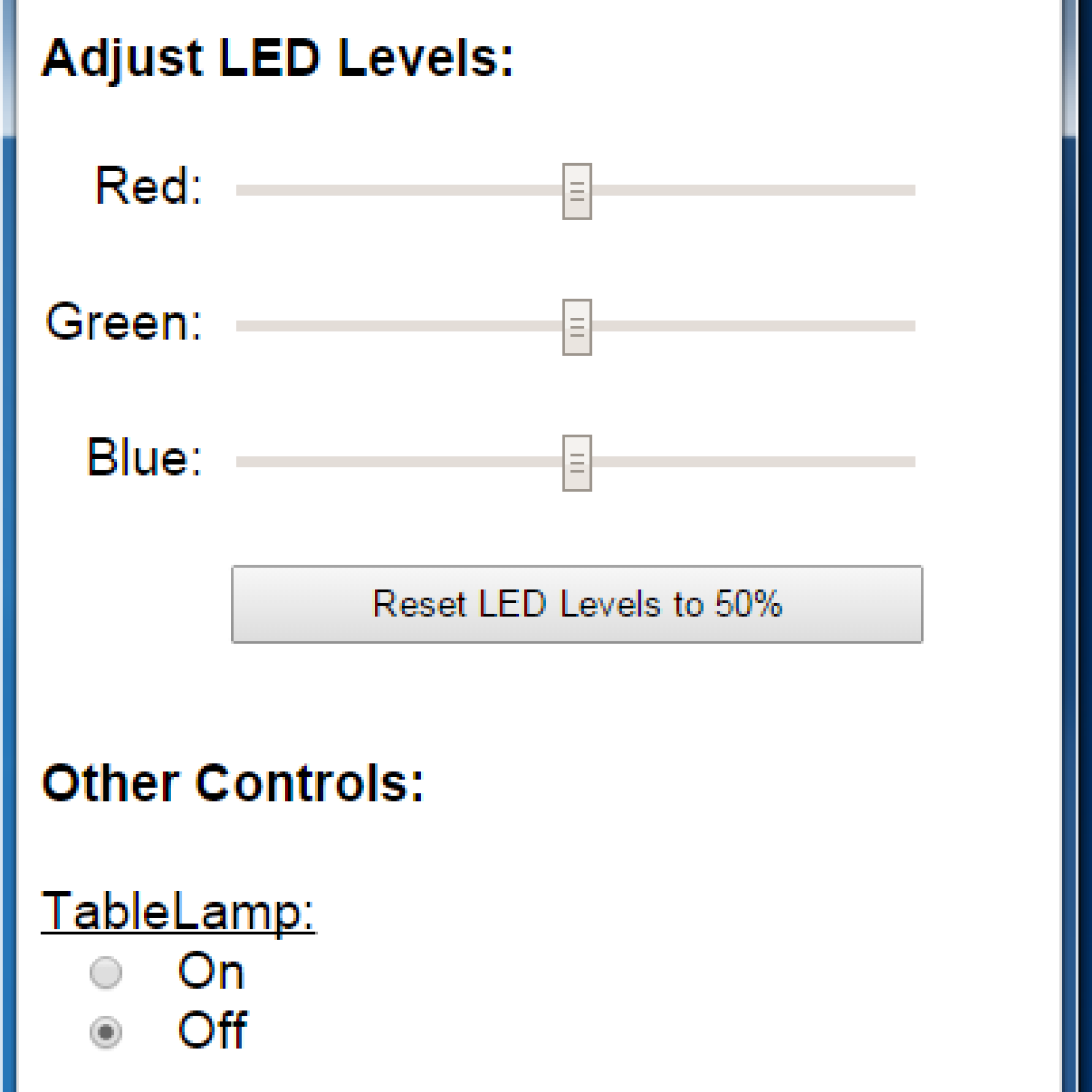Decrease Blue by clicking left track

[x=396, y=462]
